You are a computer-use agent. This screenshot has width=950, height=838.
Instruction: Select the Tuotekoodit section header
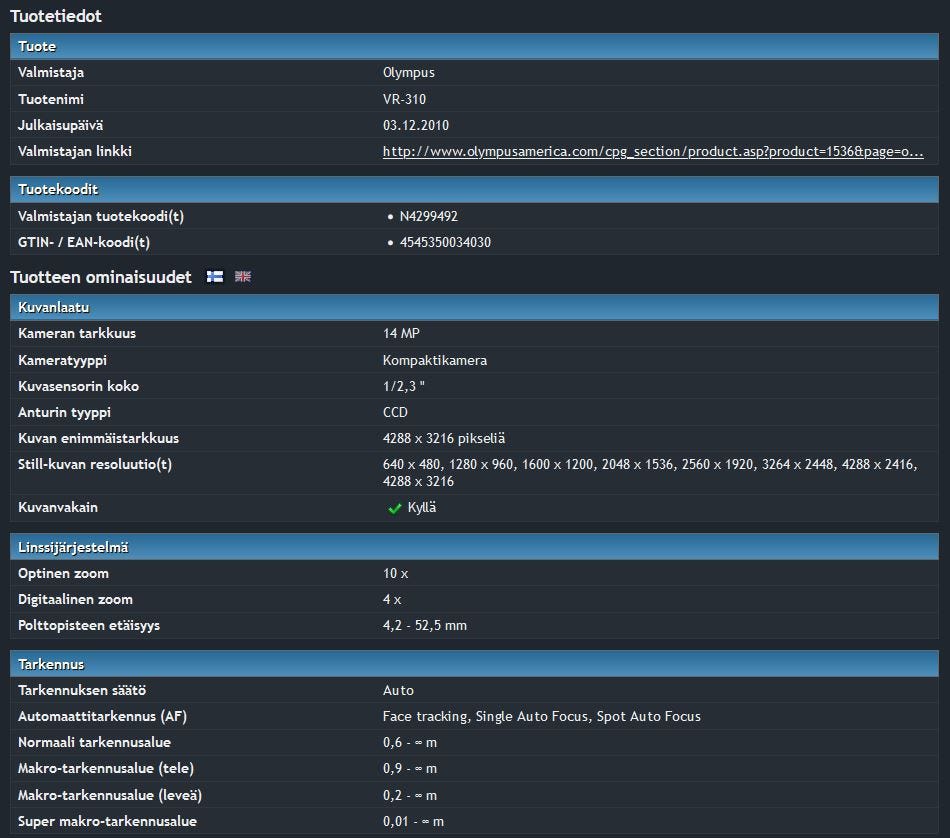coord(474,189)
